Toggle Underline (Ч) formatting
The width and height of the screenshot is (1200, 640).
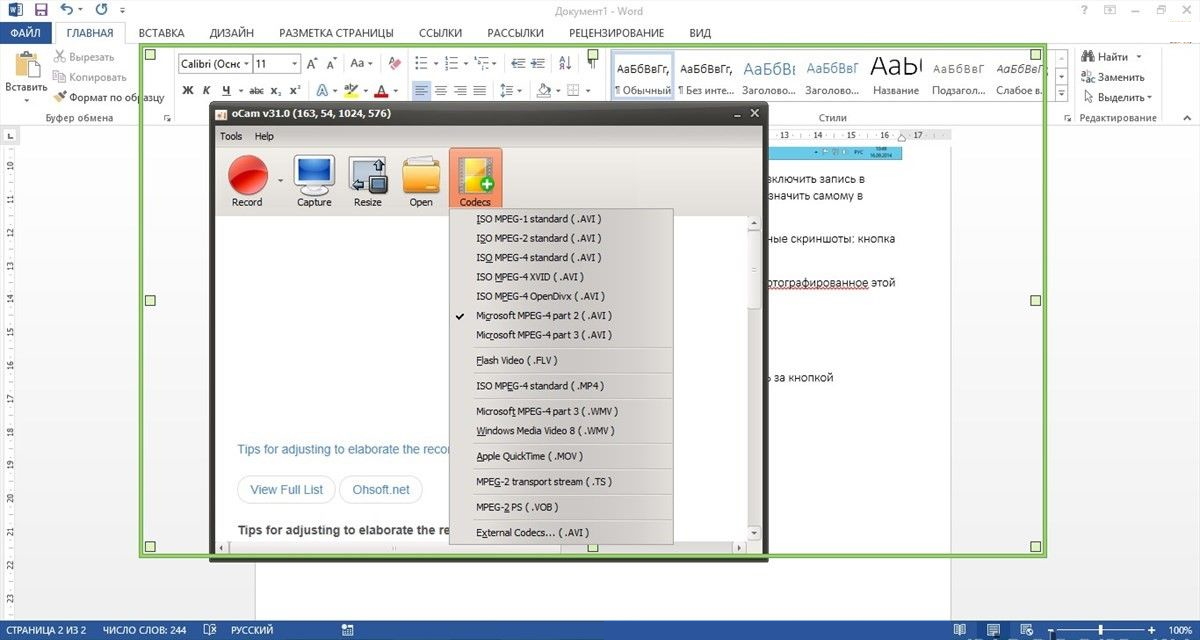[x=228, y=90]
